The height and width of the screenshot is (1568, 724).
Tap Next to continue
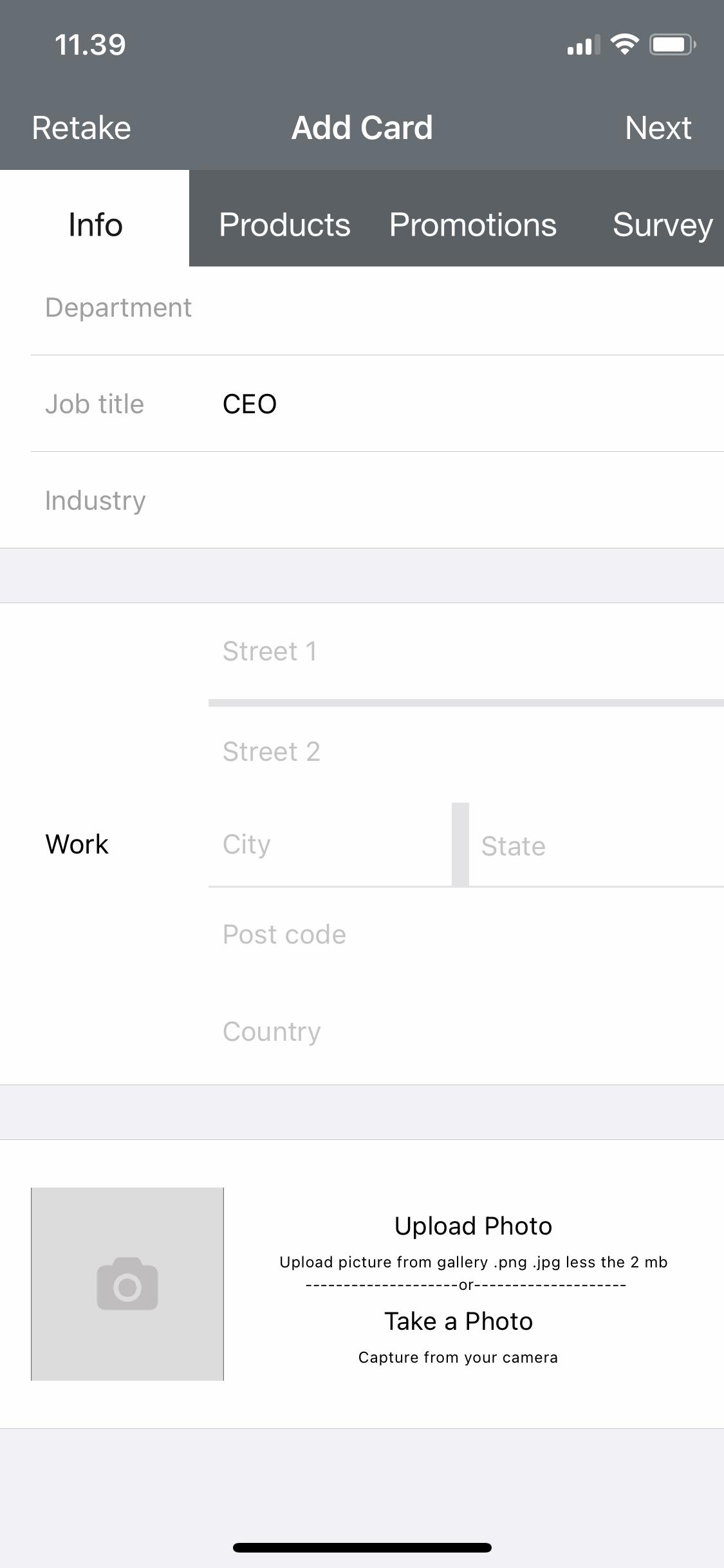click(x=658, y=127)
